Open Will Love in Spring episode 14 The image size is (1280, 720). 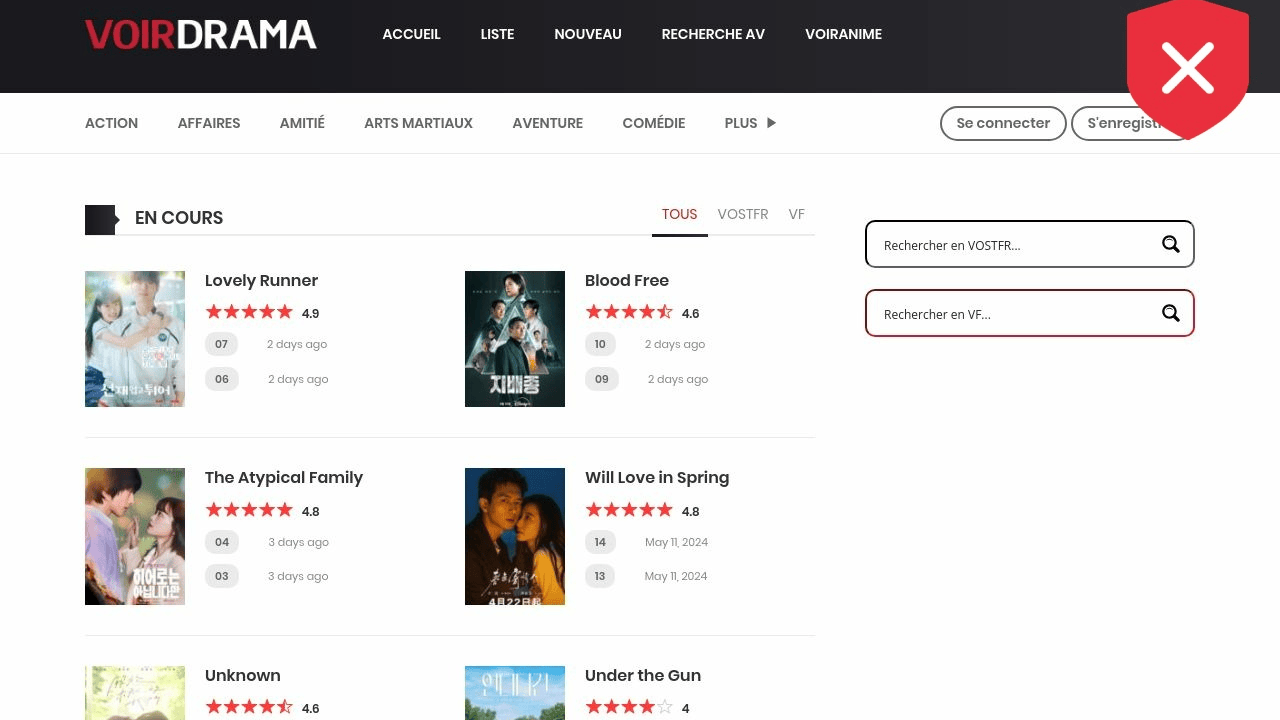(x=600, y=542)
